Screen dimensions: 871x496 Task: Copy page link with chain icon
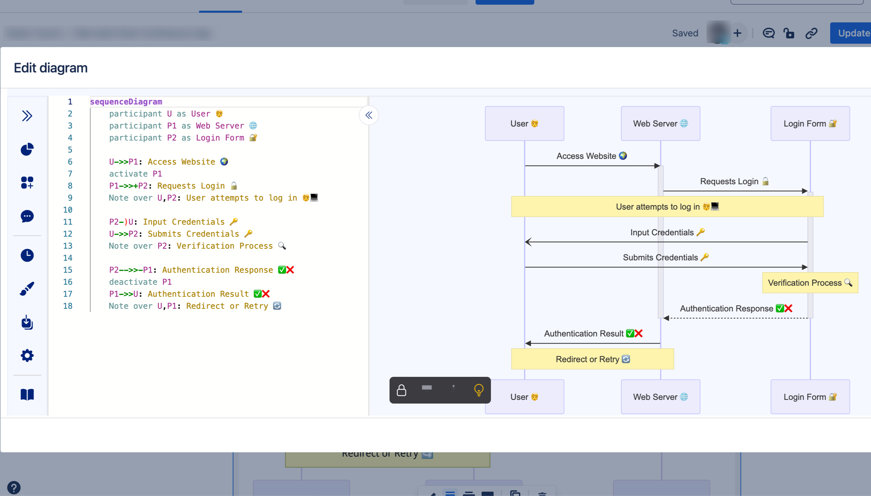coord(811,33)
